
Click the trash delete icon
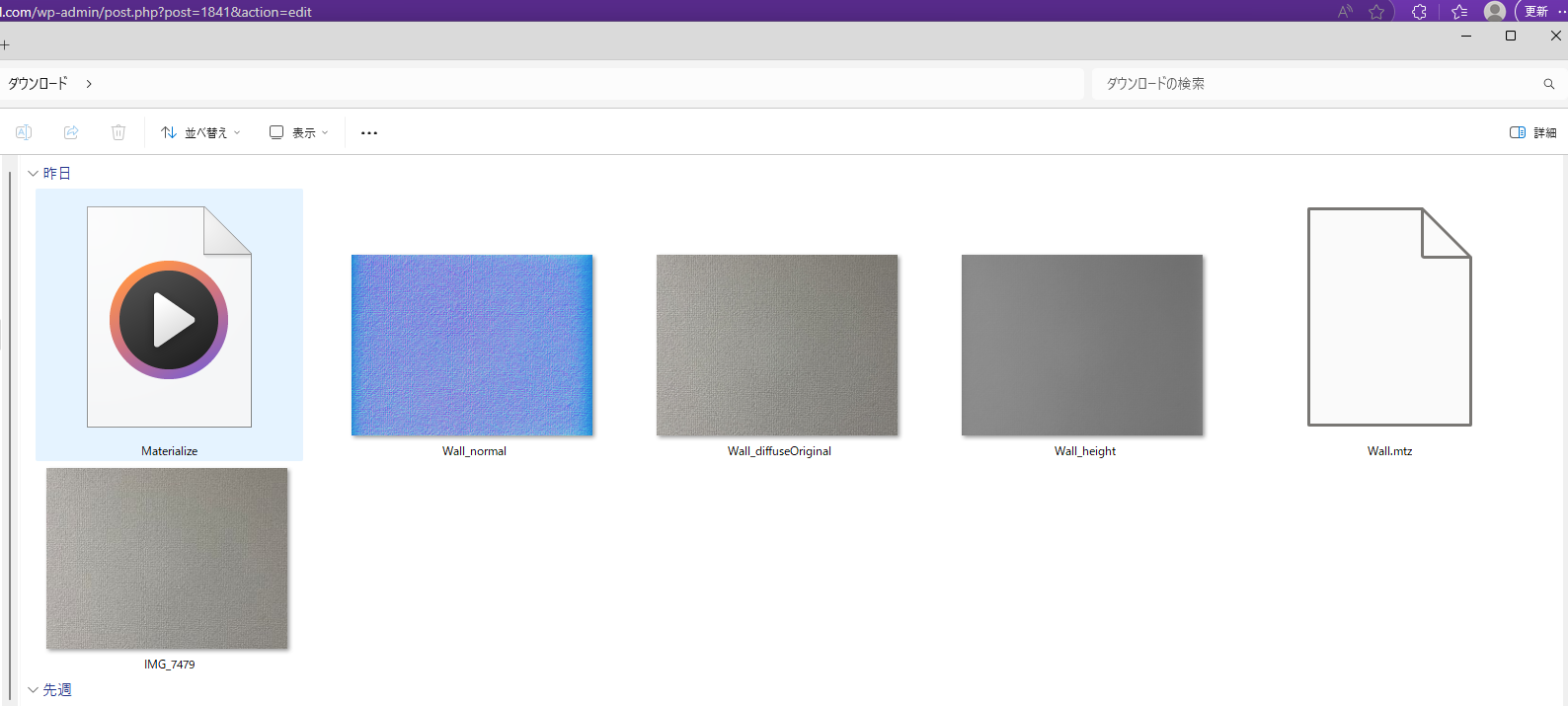[118, 132]
